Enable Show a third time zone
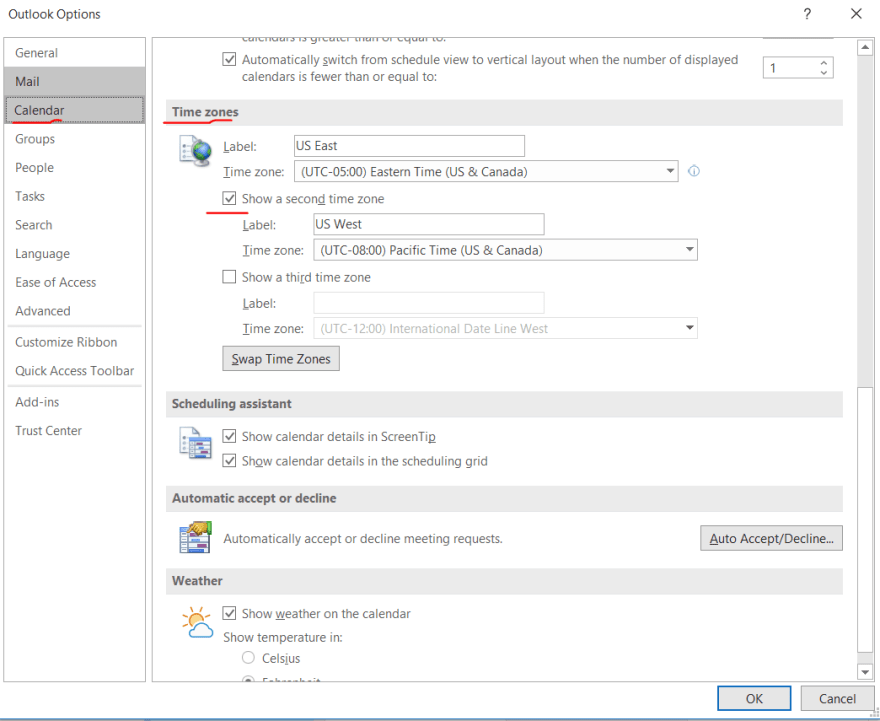 point(229,277)
